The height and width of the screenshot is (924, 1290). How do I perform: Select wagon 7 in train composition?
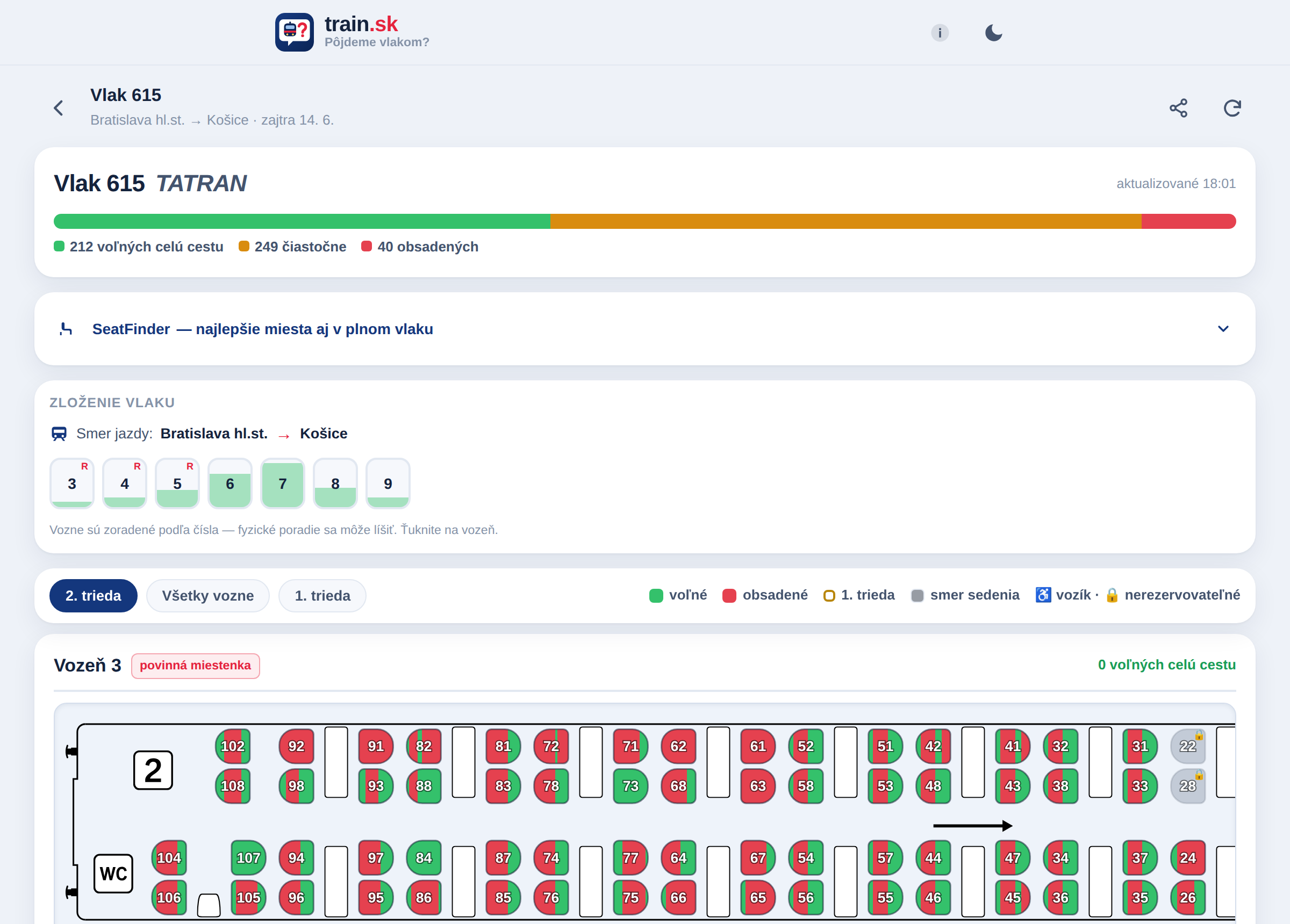point(283,483)
